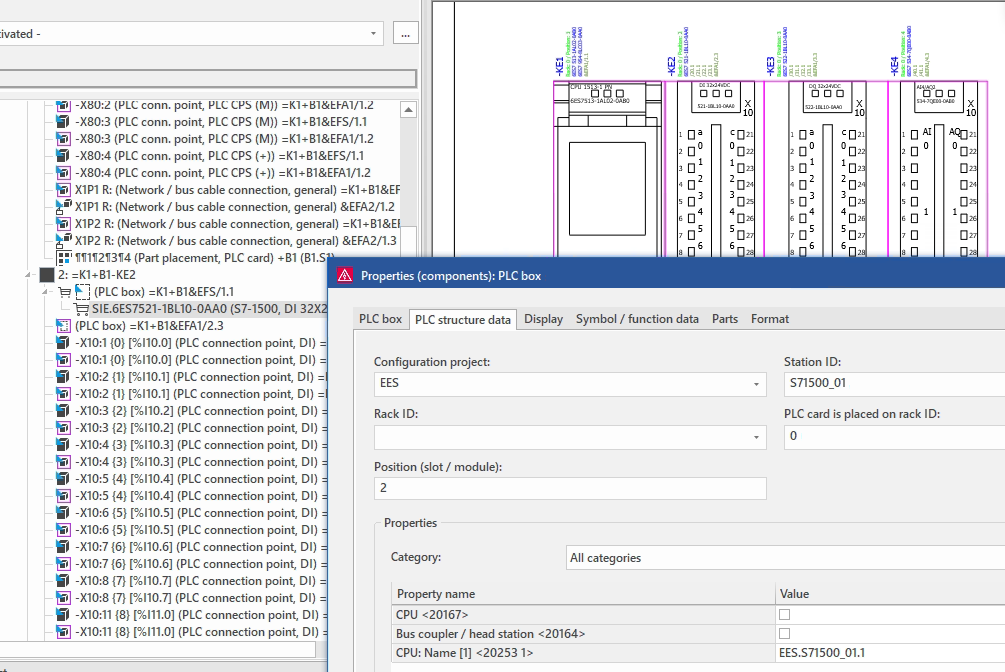Click the Position (slot / module) input field
This screenshot has height=672, width=1005.
click(570, 488)
